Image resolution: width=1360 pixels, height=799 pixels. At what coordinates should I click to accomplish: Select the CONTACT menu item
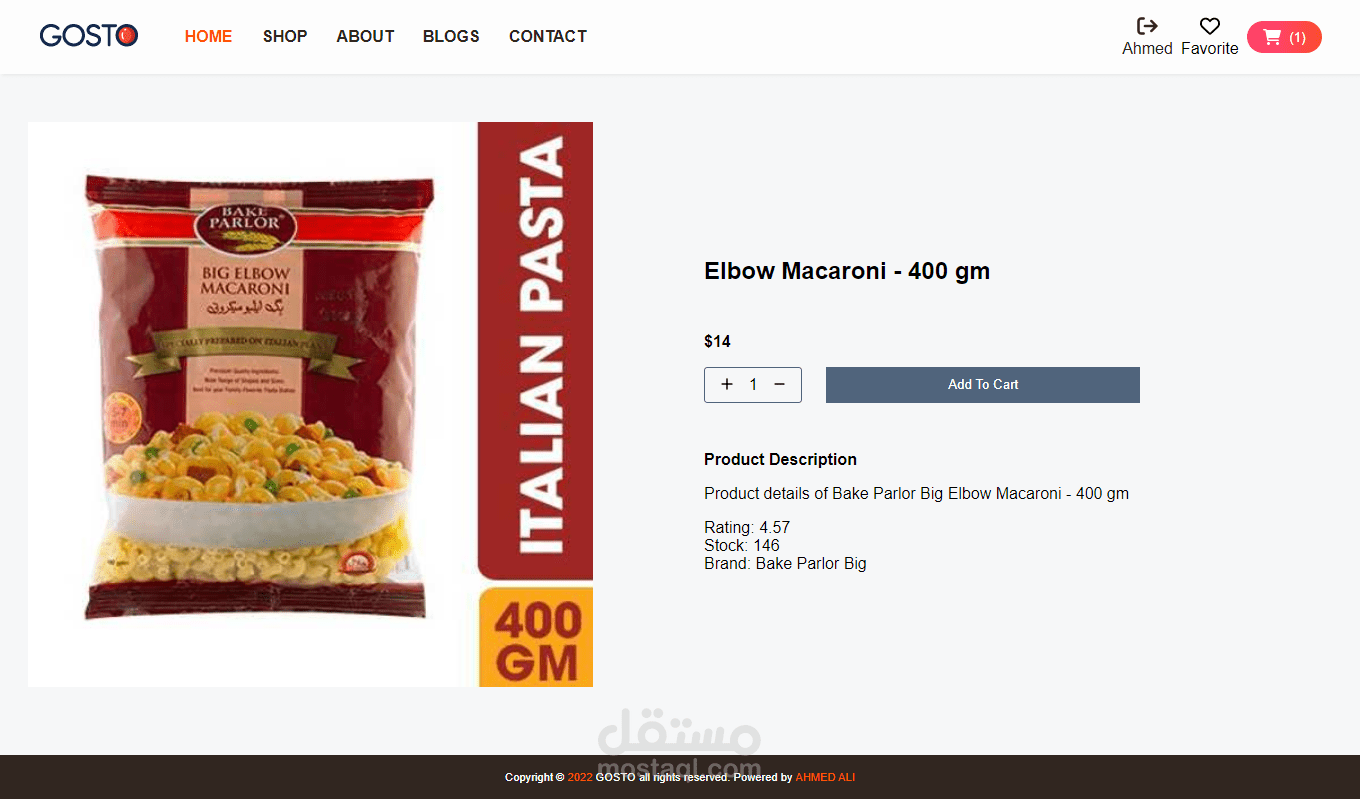click(548, 36)
